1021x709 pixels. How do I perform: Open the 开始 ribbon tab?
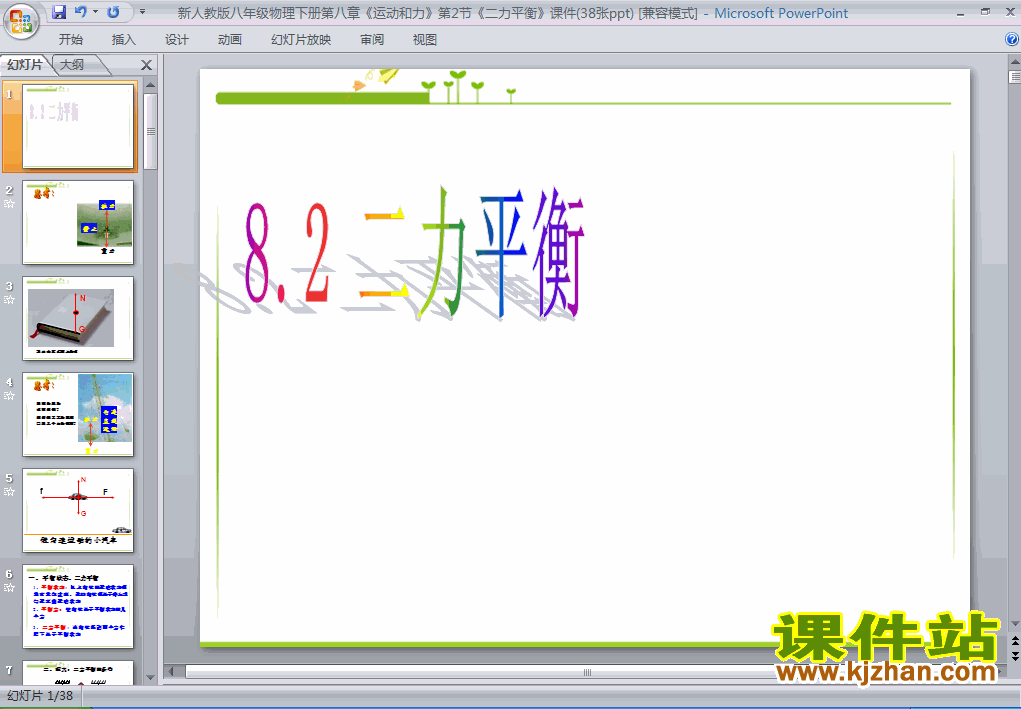[70, 40]
